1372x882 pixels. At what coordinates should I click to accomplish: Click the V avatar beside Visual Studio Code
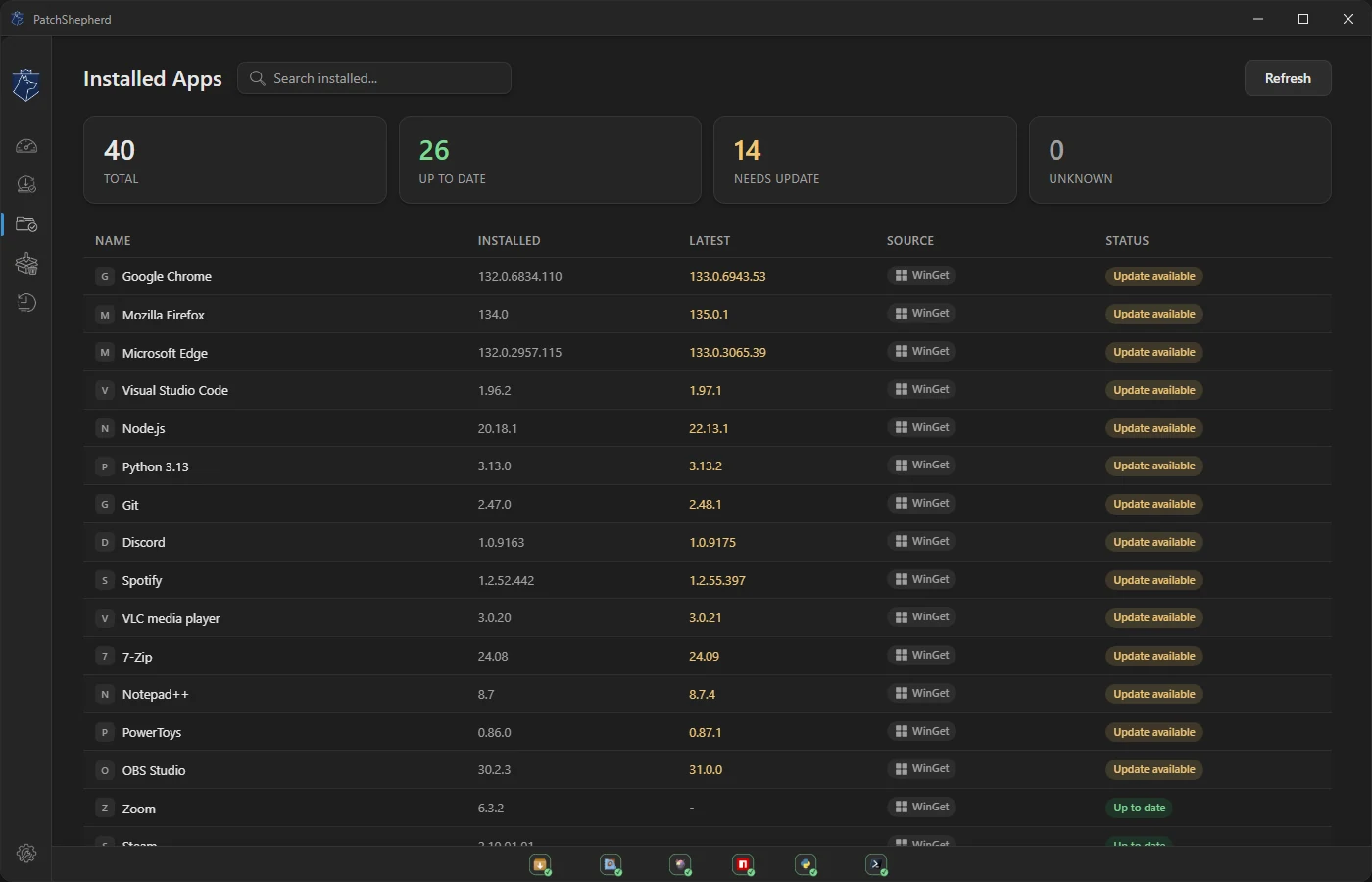coord(105,390)
